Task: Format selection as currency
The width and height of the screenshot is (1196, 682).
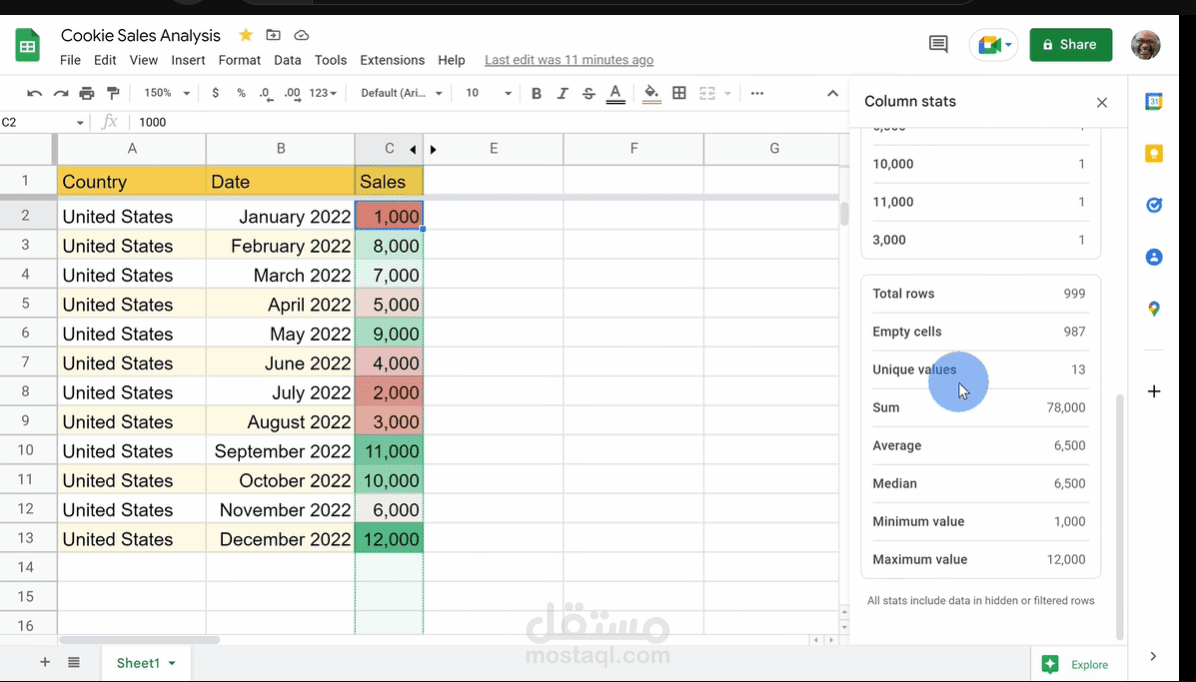Action: pyautogui.click(x=214, y=92)
